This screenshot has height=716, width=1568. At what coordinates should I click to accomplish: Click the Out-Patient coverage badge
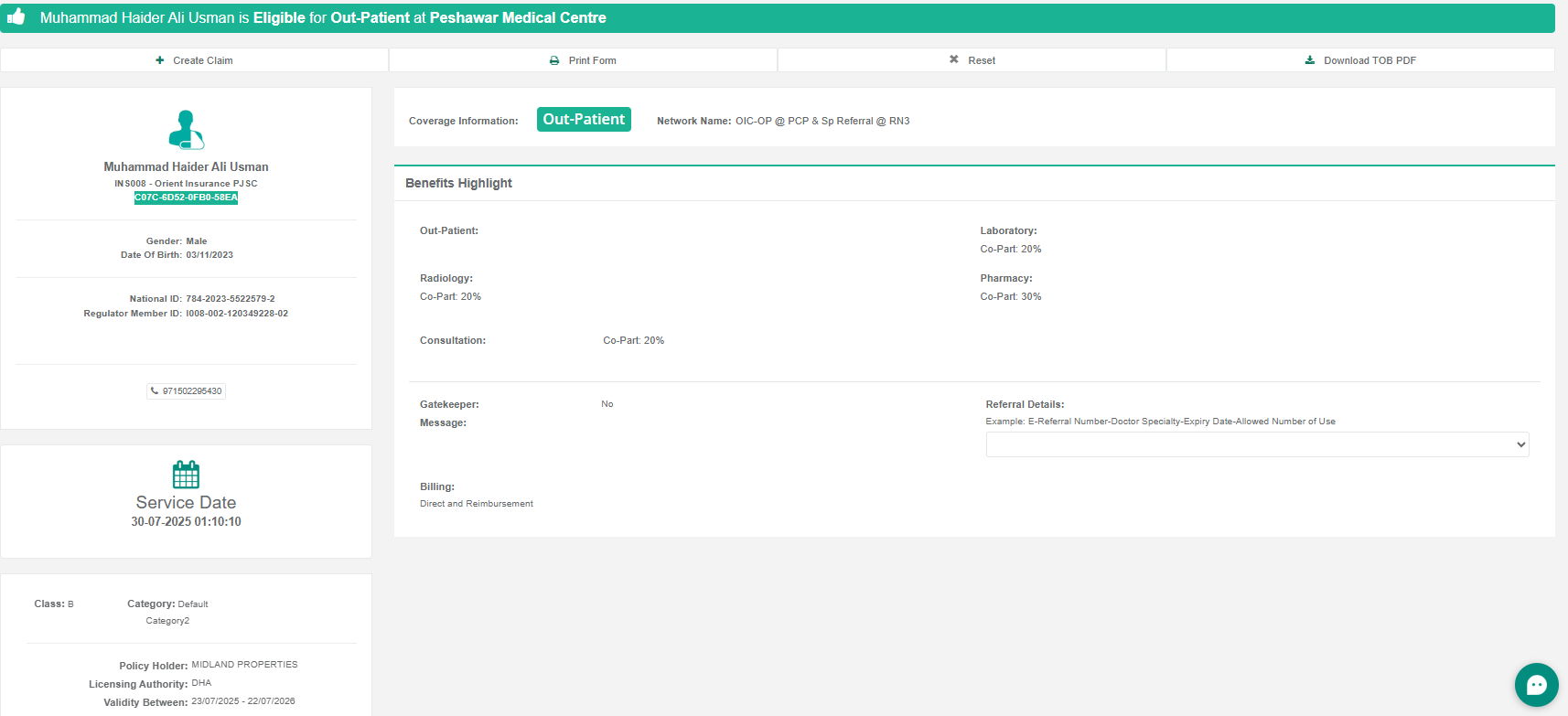coord(584,120)
